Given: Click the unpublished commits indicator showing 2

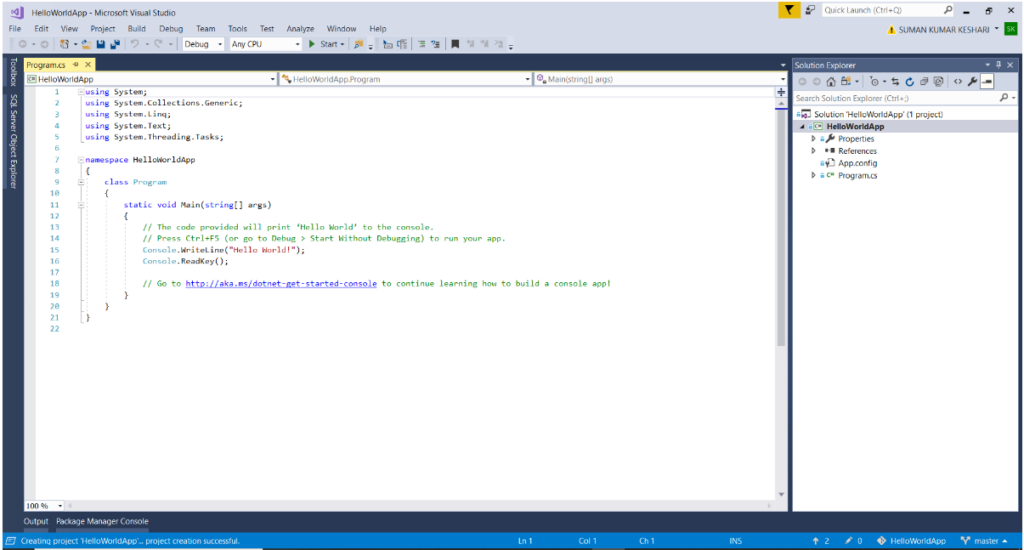Looking at the screenshot, I should click(x=821, y=541).
